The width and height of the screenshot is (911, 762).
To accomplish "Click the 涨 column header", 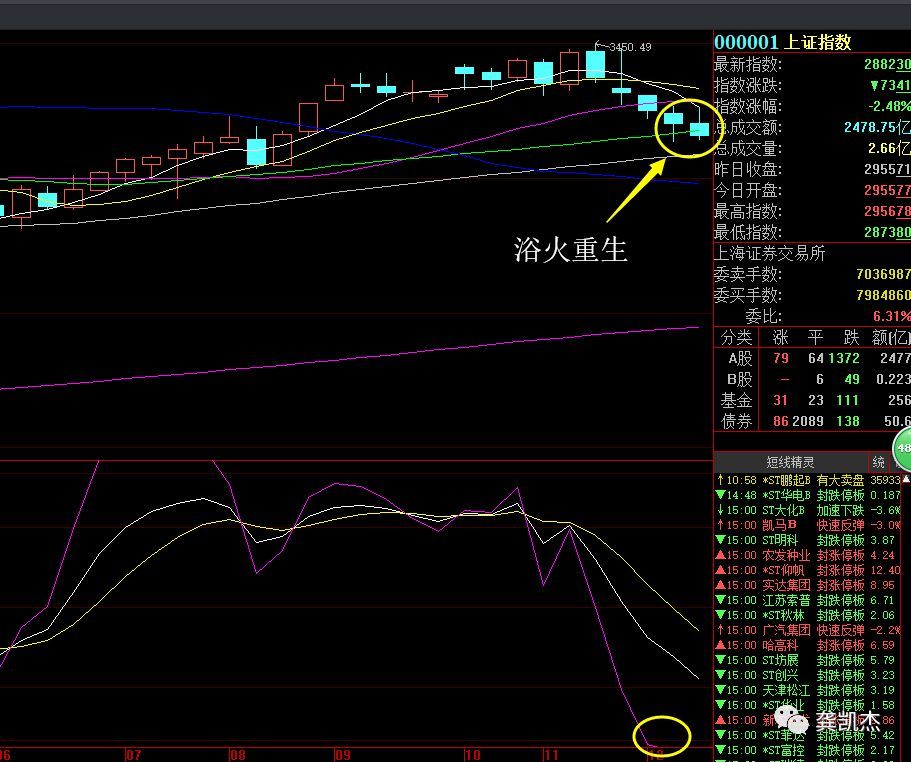I will pos(780,337).
